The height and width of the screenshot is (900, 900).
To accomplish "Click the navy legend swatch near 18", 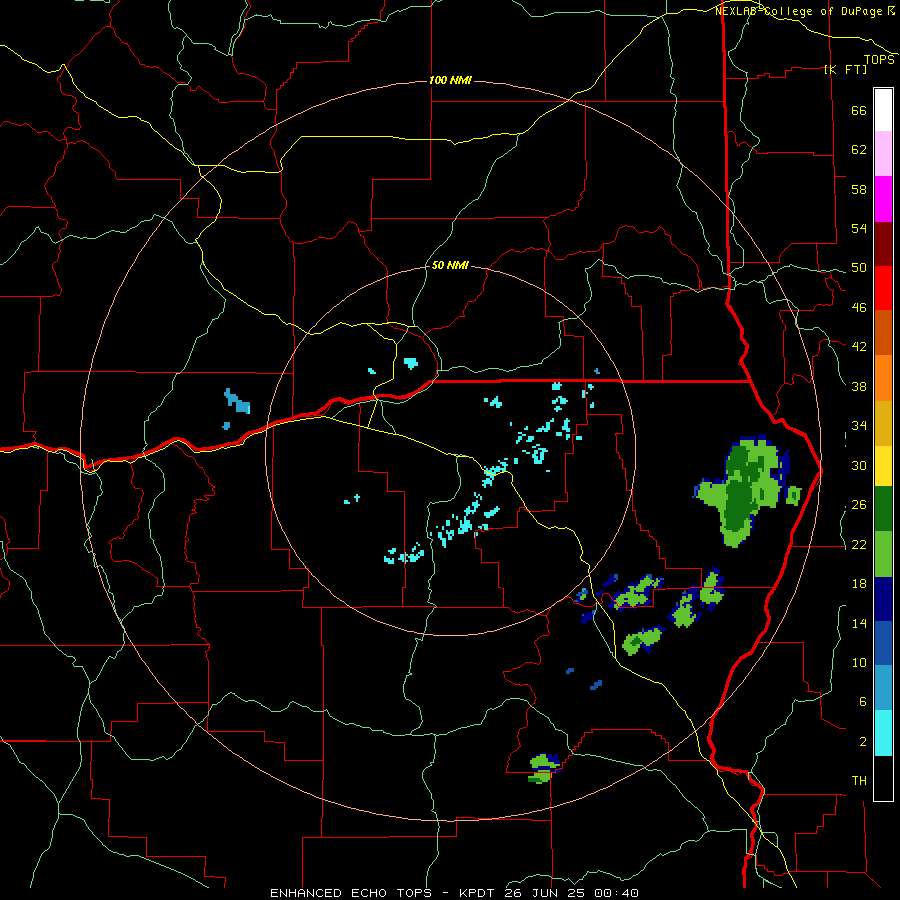I will pos(883,599).
